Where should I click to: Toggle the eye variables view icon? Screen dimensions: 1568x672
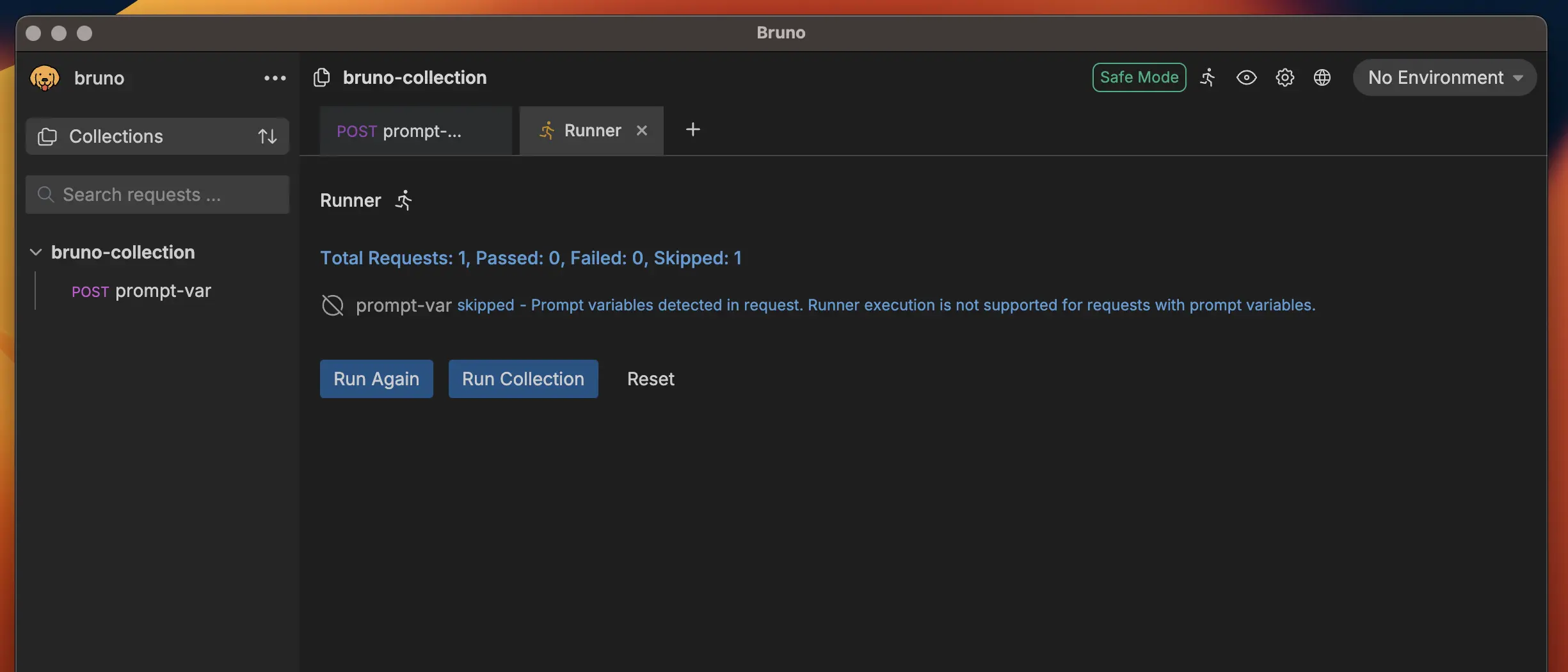click(1246, 77)
